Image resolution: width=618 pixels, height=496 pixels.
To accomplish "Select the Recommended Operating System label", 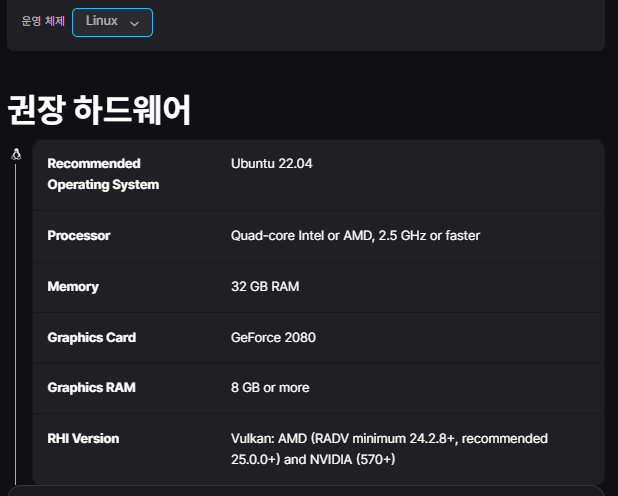I will coord(103,174).
